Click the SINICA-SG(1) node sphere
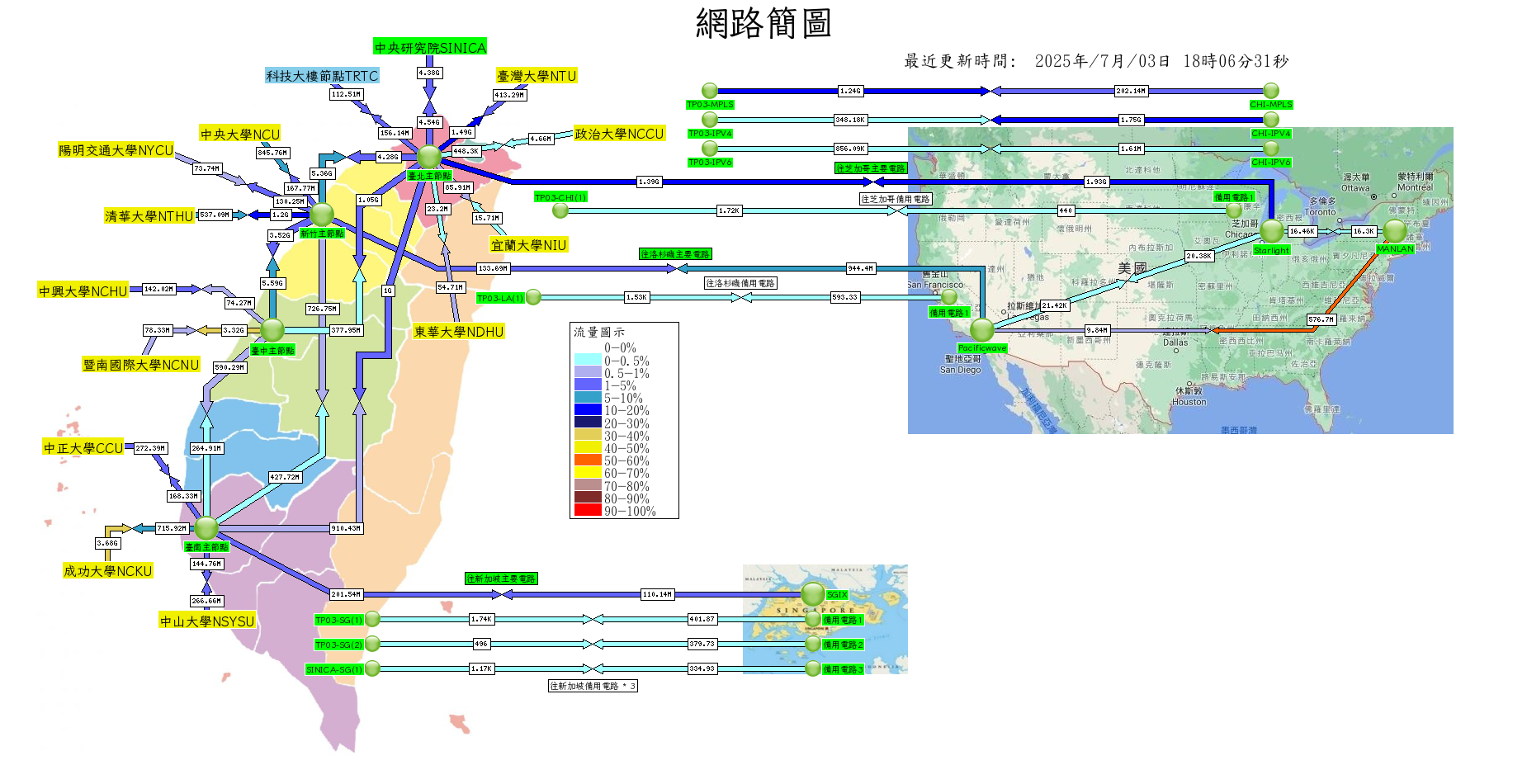Viewport: 1527px width, 784px height. (372, 668)
